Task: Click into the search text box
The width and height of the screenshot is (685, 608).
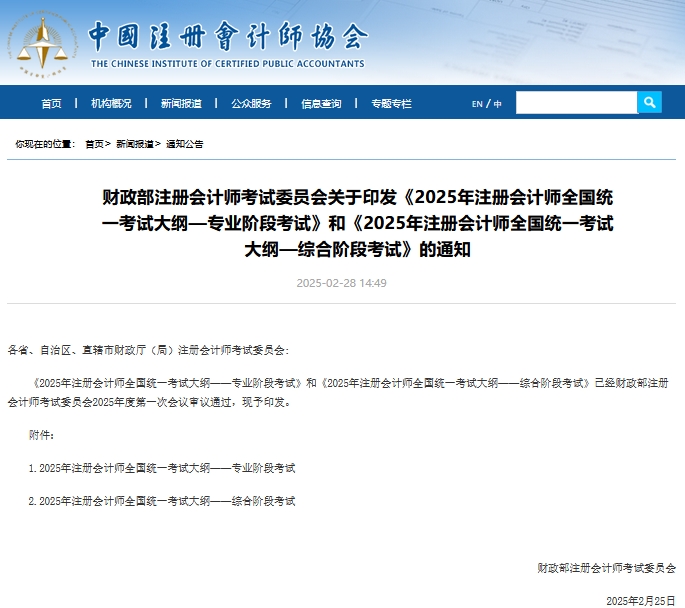Action: [576, 102]
